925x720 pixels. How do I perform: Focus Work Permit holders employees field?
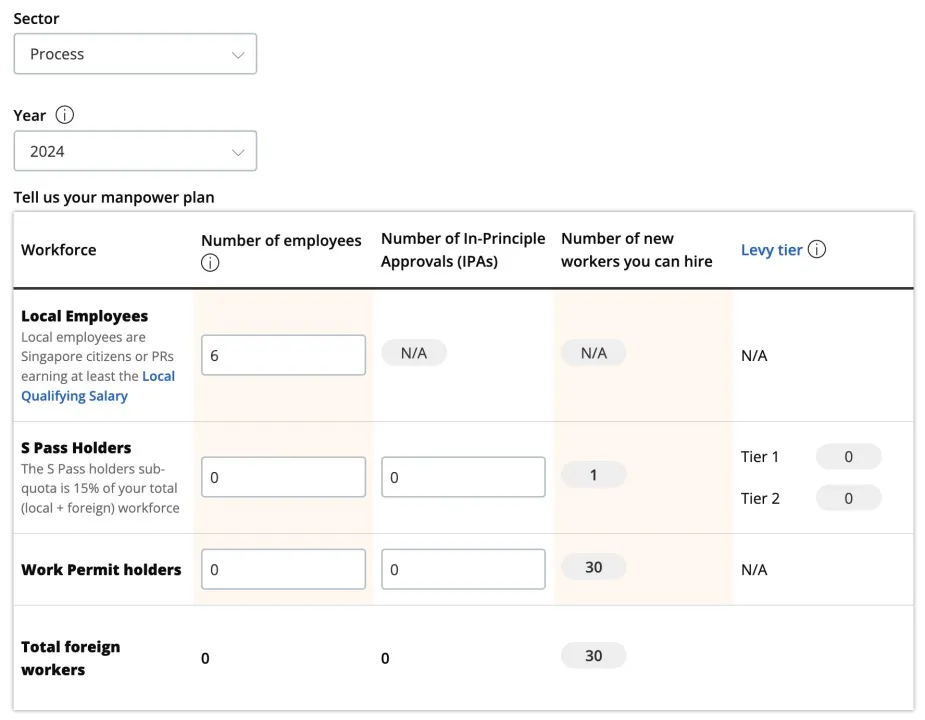pyautogui.click(x=283, y=569)
